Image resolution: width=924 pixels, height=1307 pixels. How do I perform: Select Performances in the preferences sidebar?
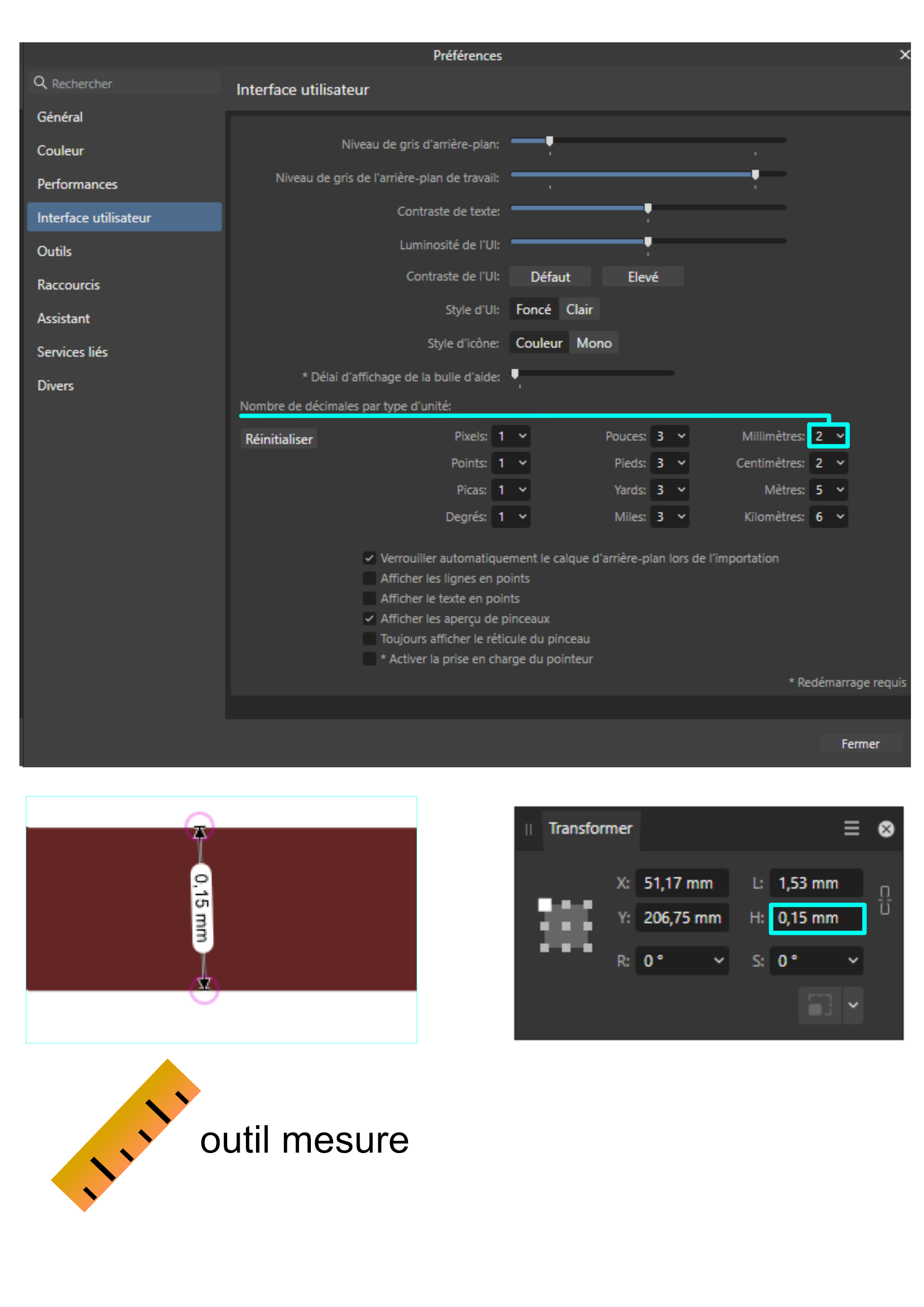coord(77,184)
